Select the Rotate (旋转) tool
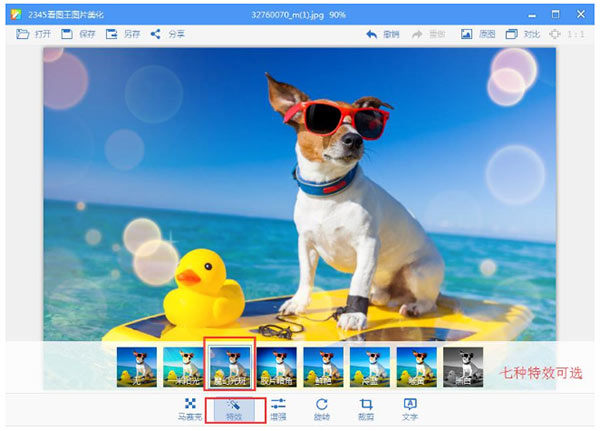 tap(322, 409)
